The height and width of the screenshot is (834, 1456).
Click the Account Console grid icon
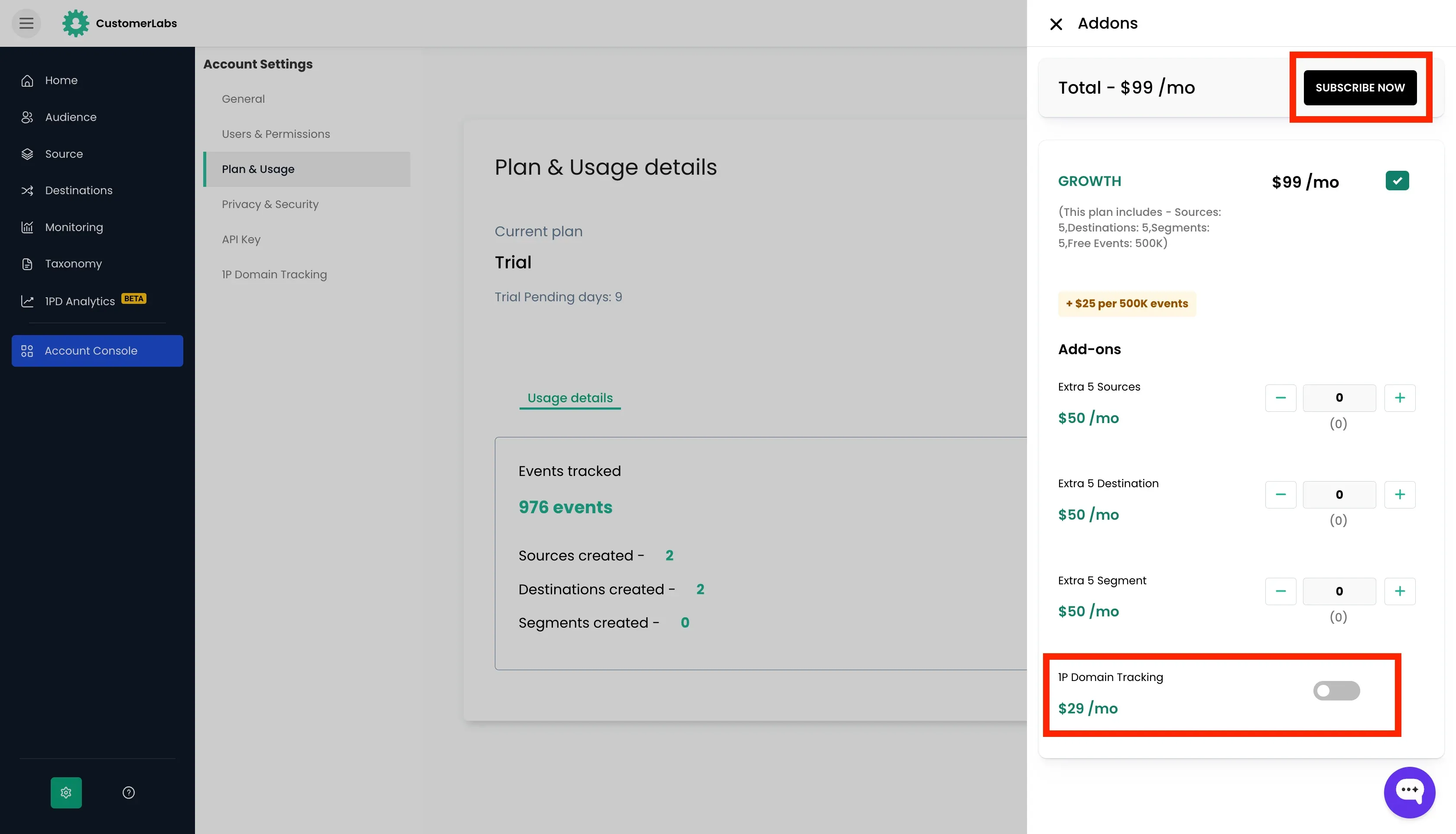pos(27,351)
